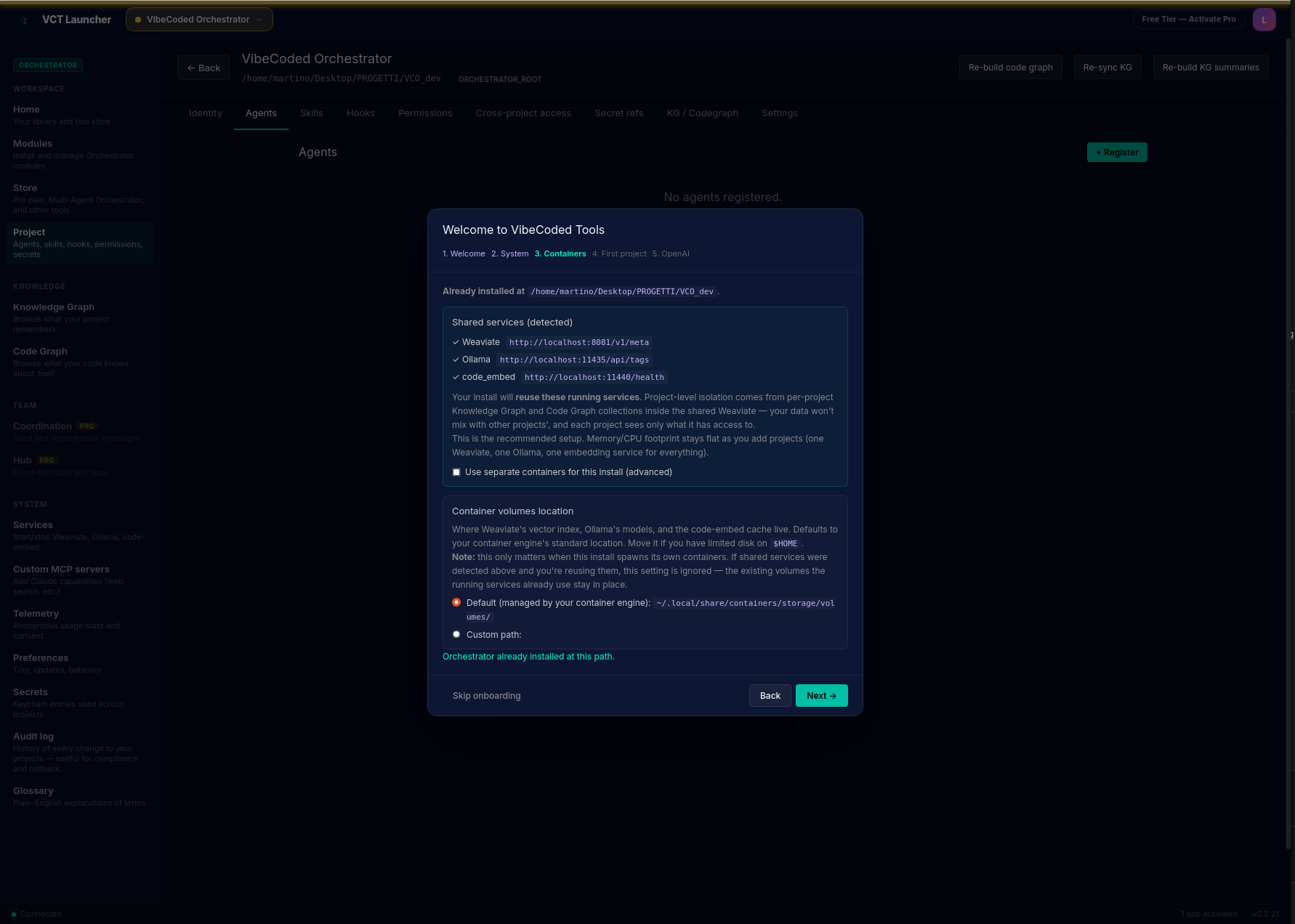The width and height of the screenshot is (1295, 924).
Task: Click Skip onboarding link
Action: (x=486, y=696)
